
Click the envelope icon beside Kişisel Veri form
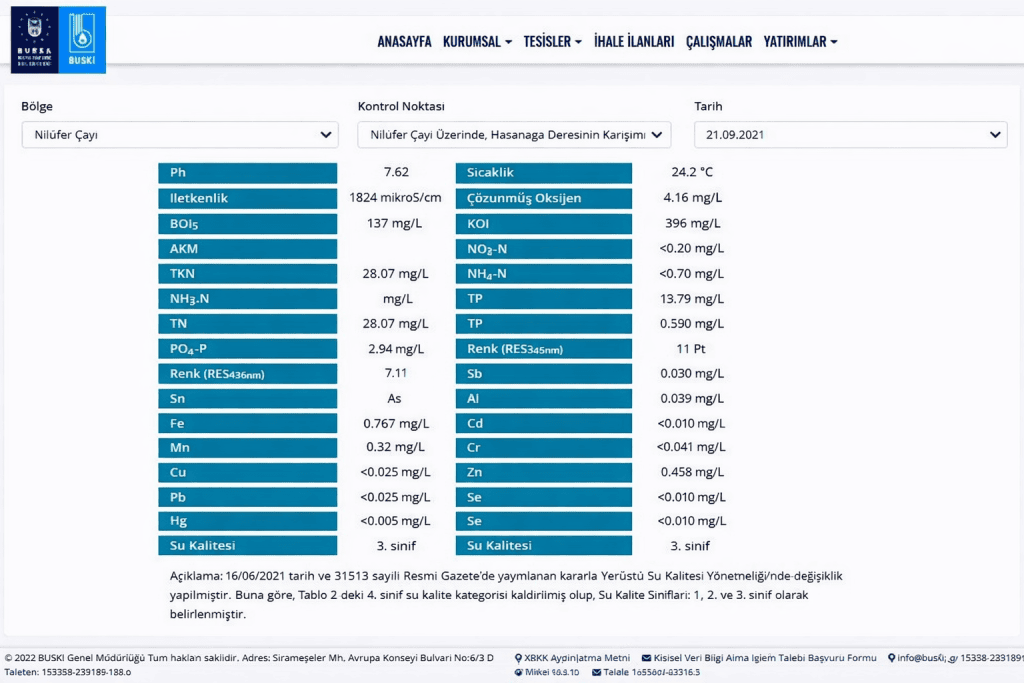(x=646, y=658)
